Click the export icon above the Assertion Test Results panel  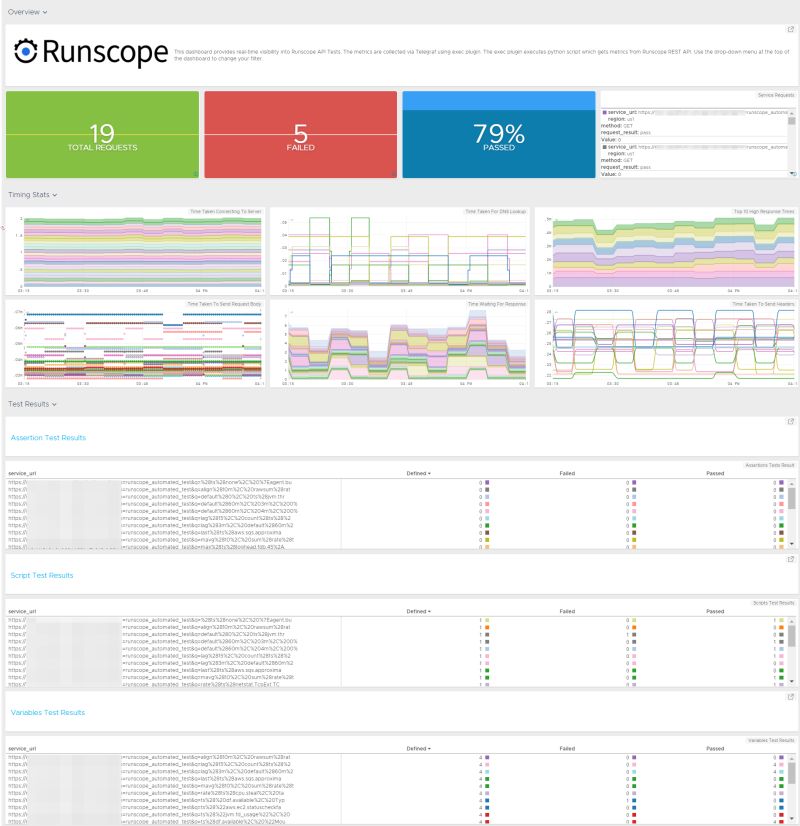[x=788, y=420]
